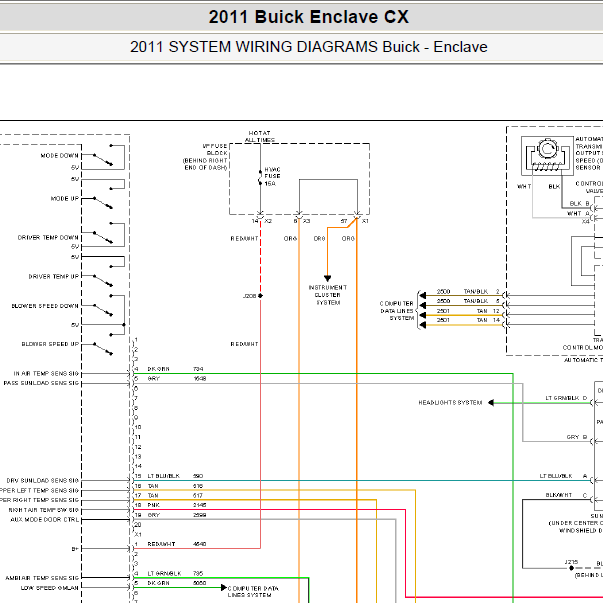
Task: Select the PNK wire label at pin 18
Action: point(153,505)
